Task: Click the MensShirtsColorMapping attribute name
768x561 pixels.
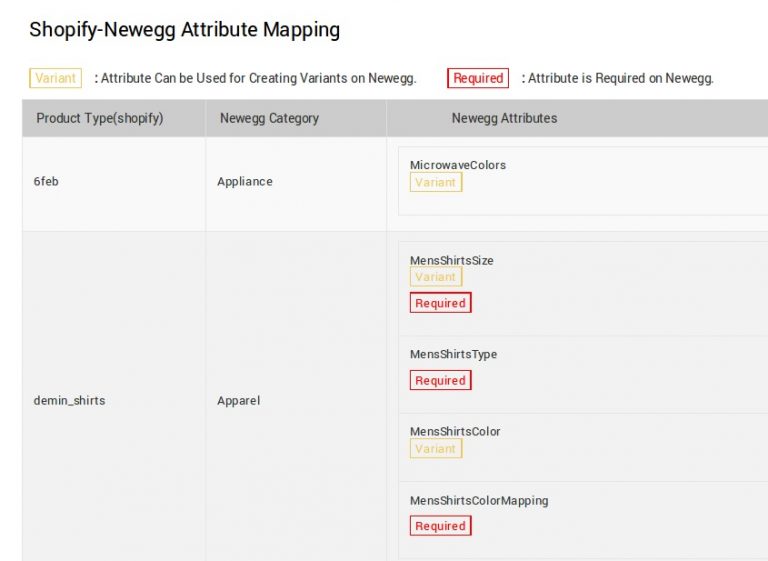Action: click(x=479, y=501)
